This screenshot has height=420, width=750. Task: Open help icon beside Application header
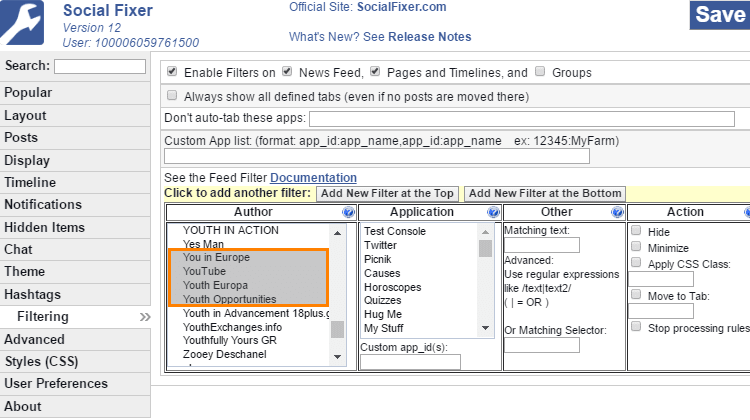click(x=493, y=212)
